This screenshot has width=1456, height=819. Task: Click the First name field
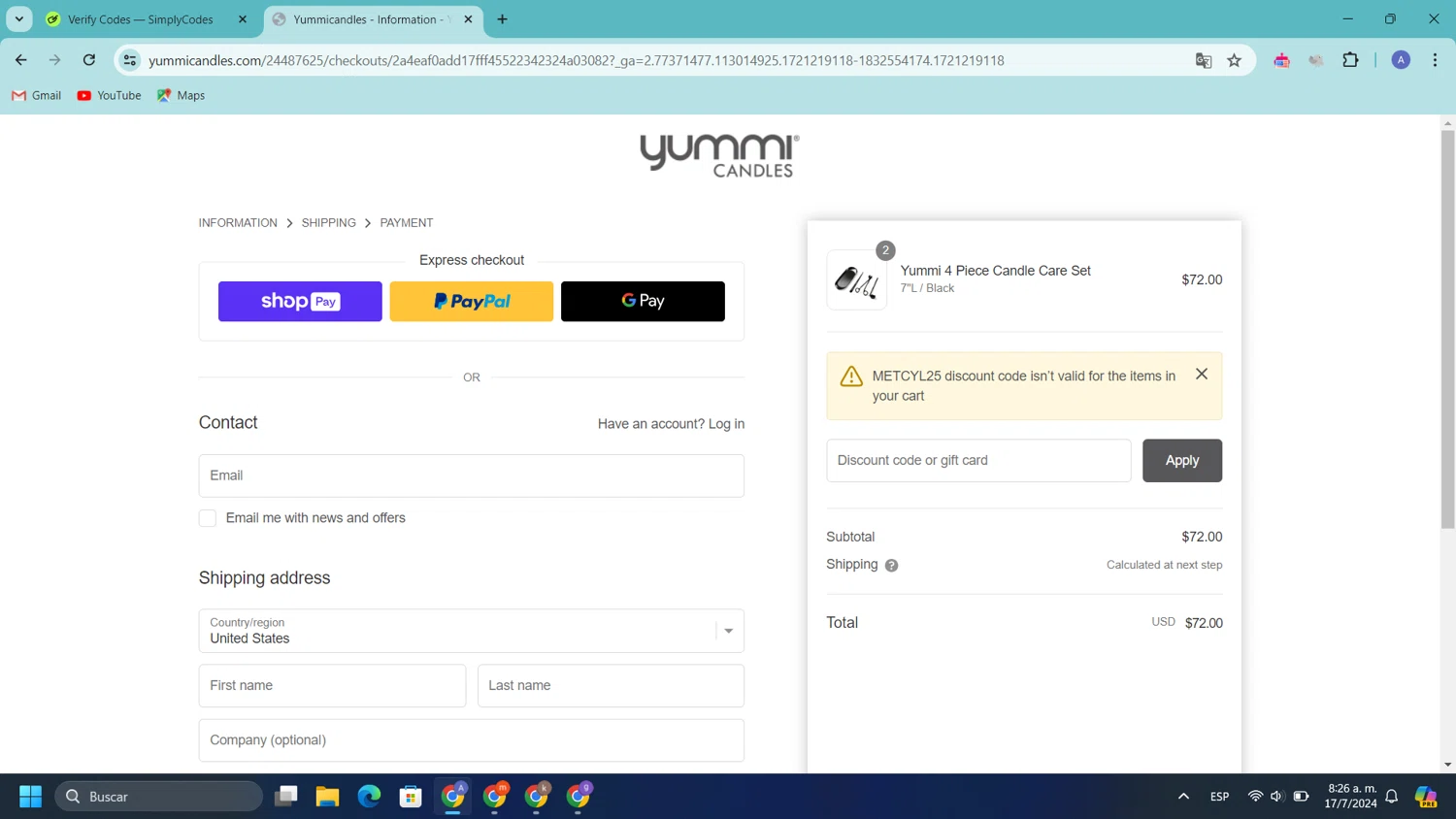click(332, 685)
